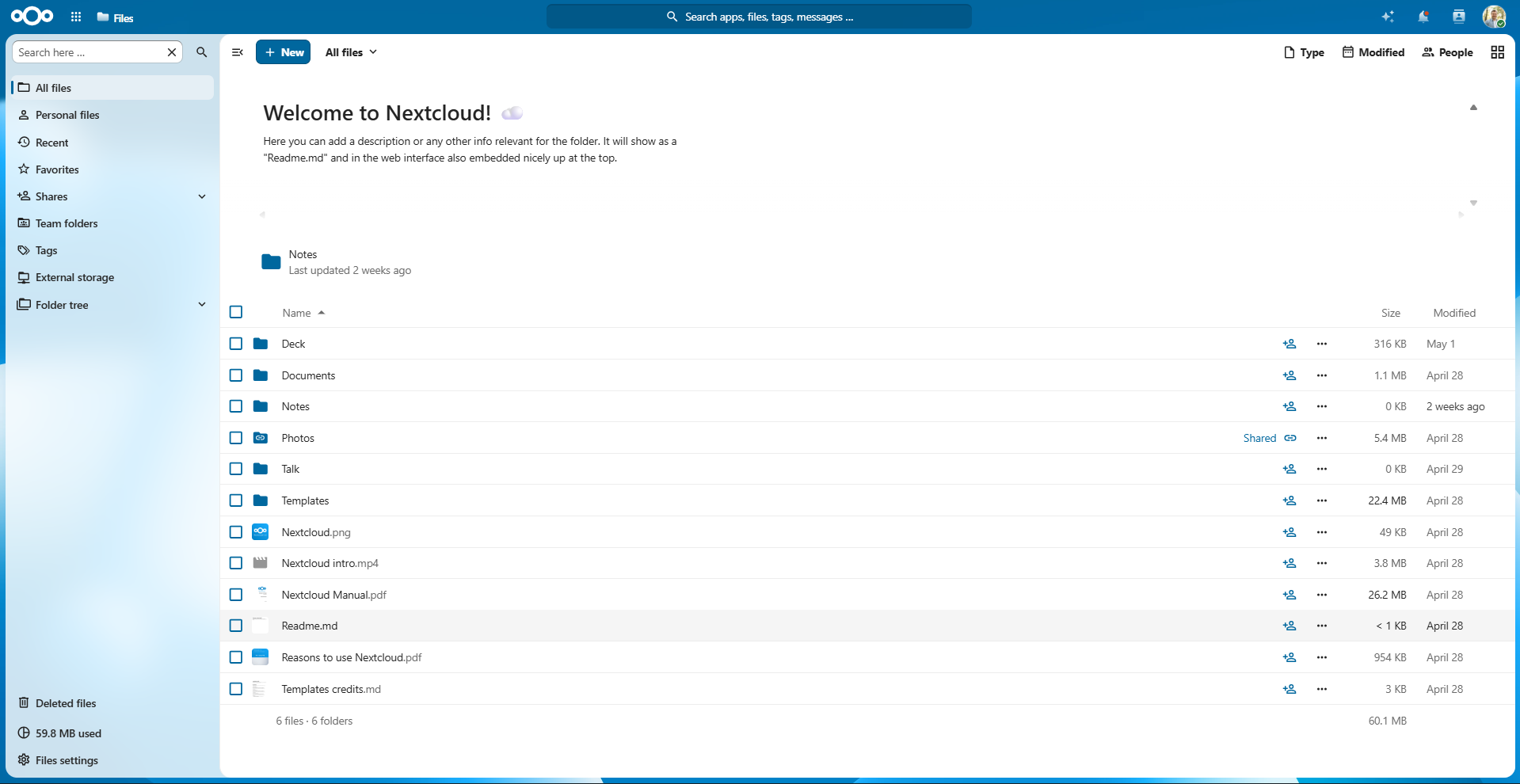Open the Nextcloud logo home link
The width and height of the screenshot is (1520, 784).
pyautogui.click(x=32, y=16)
